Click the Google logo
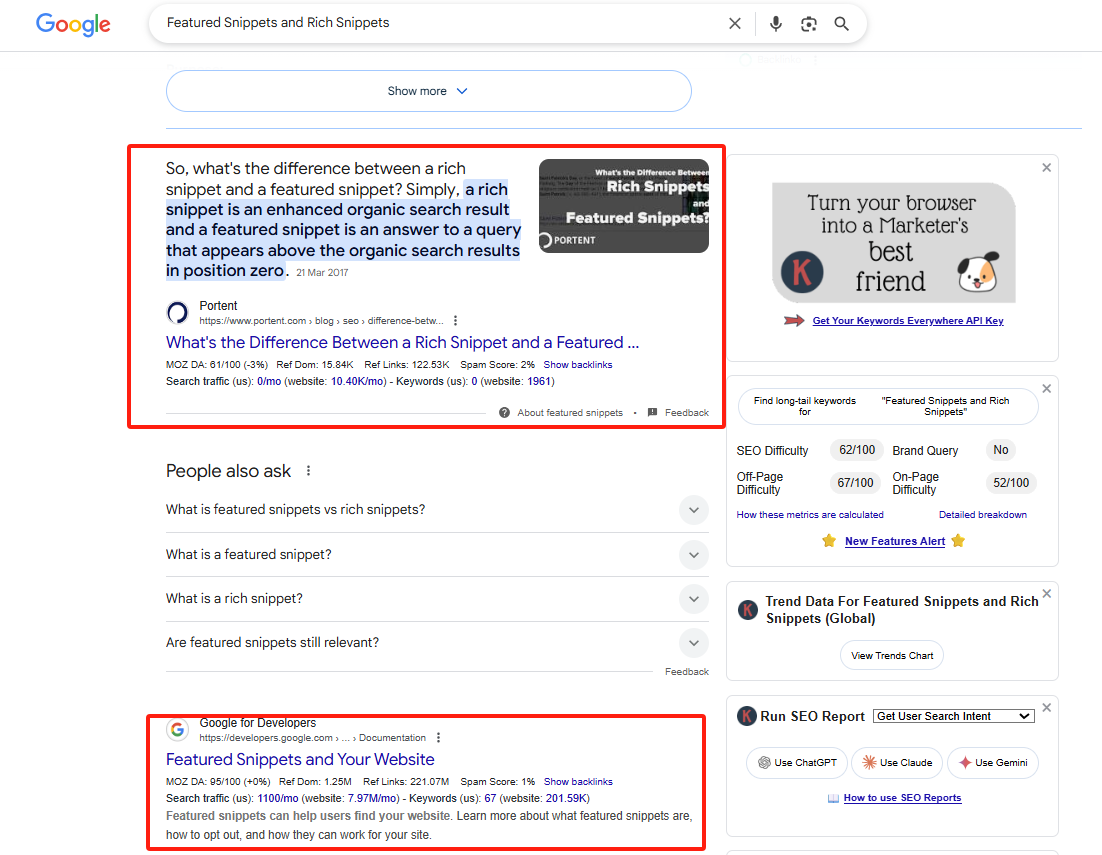This screenshot has height=855, width=1102. pyautogui.click(x=73, y=24)
